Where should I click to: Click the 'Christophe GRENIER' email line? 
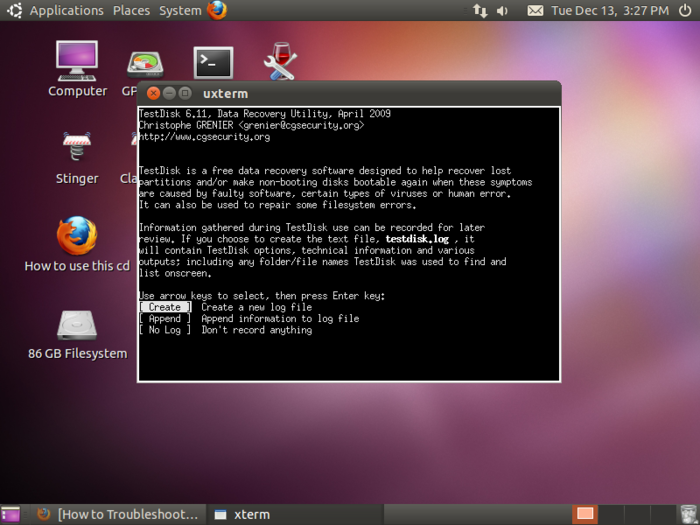pos(252,125)
